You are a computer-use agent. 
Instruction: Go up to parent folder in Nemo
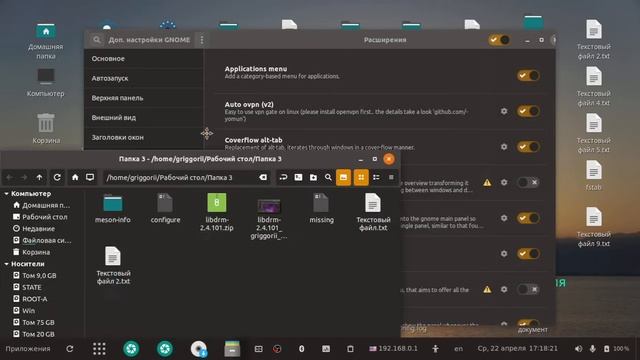point(39,177)
